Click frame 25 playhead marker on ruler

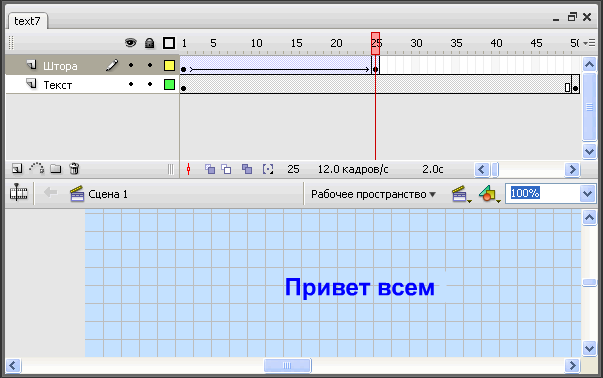pos(376,43)
